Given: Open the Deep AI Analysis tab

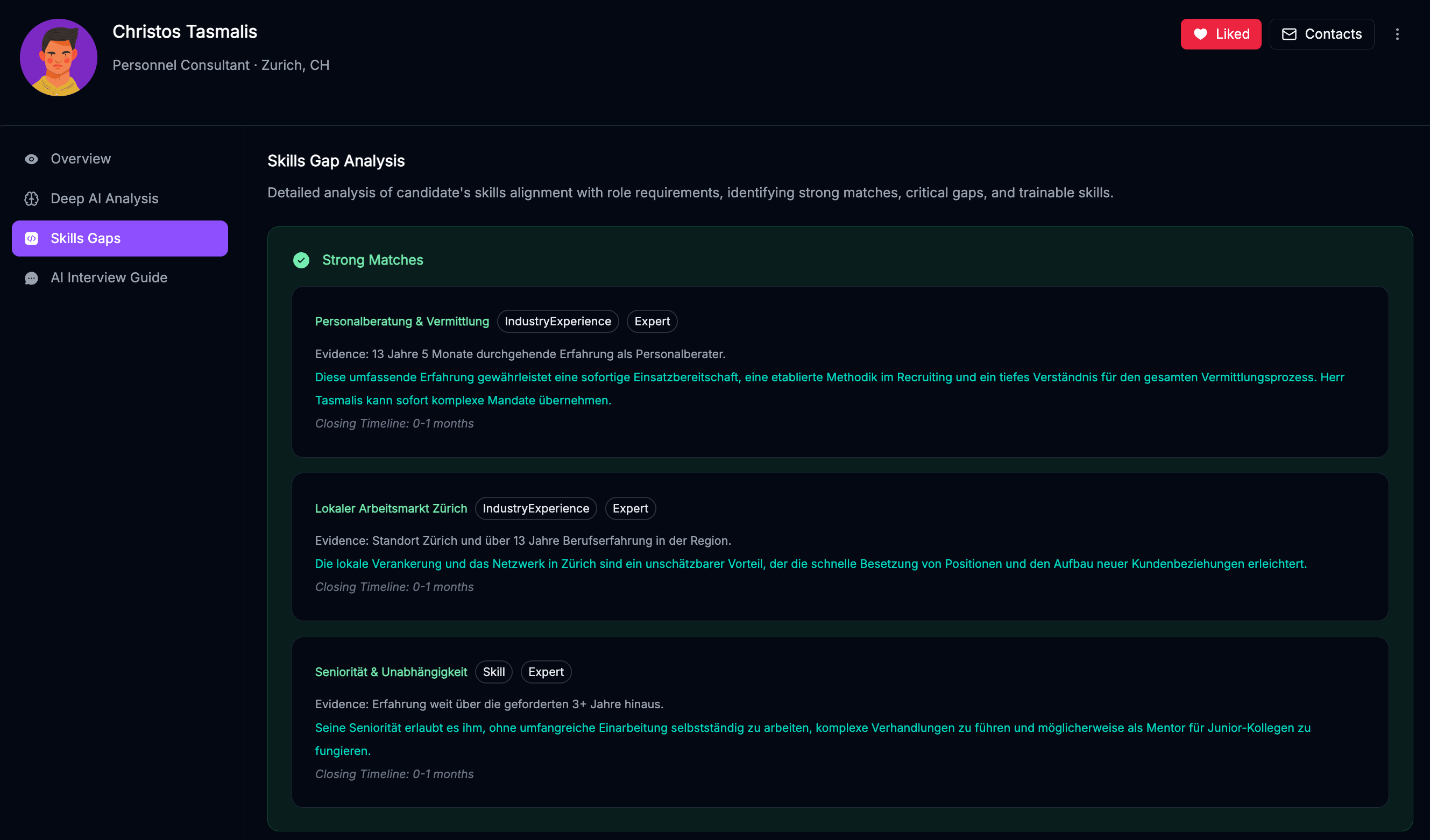Looking at the screenshot, I should [104, 199].
